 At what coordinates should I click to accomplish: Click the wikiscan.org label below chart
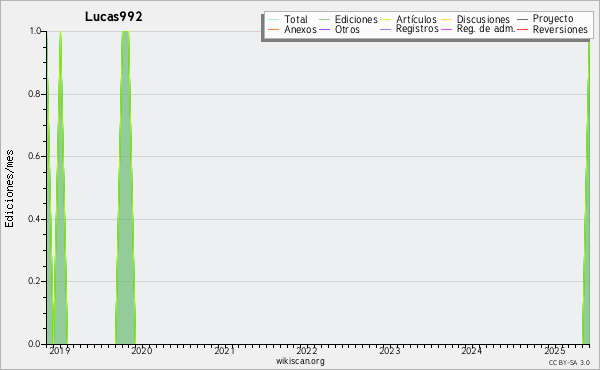(300, 361)
